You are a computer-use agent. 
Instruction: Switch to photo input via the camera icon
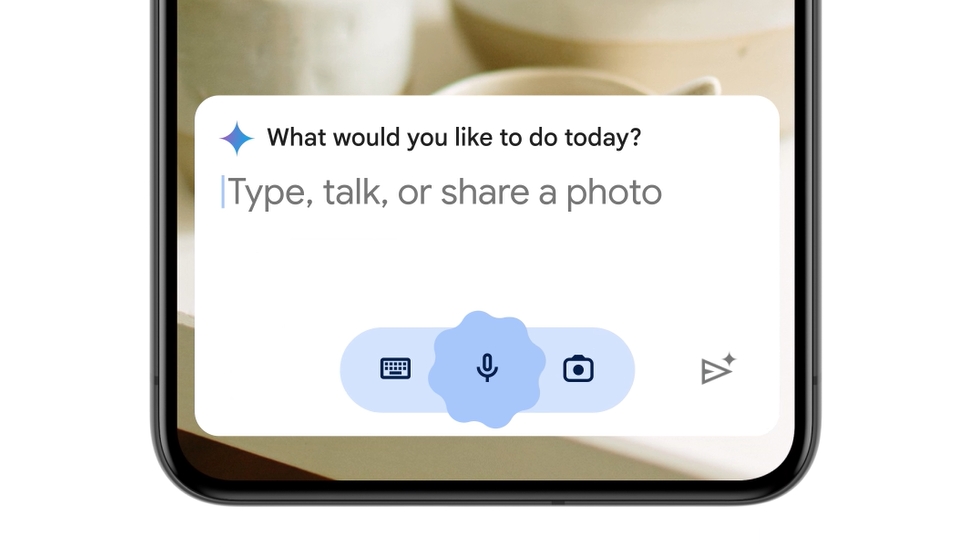point(578,369)
